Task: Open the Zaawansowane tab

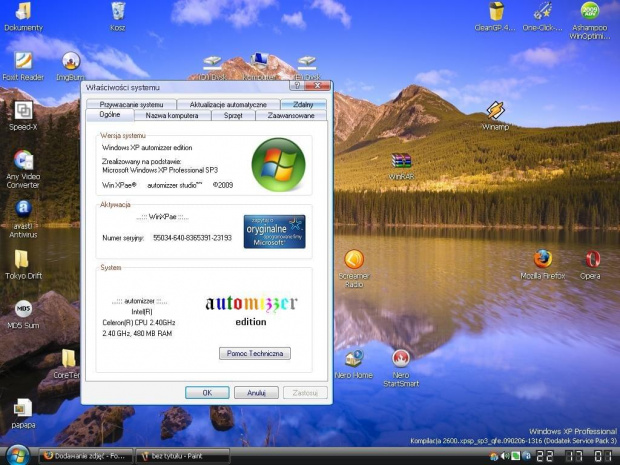Action: [291, 115]
